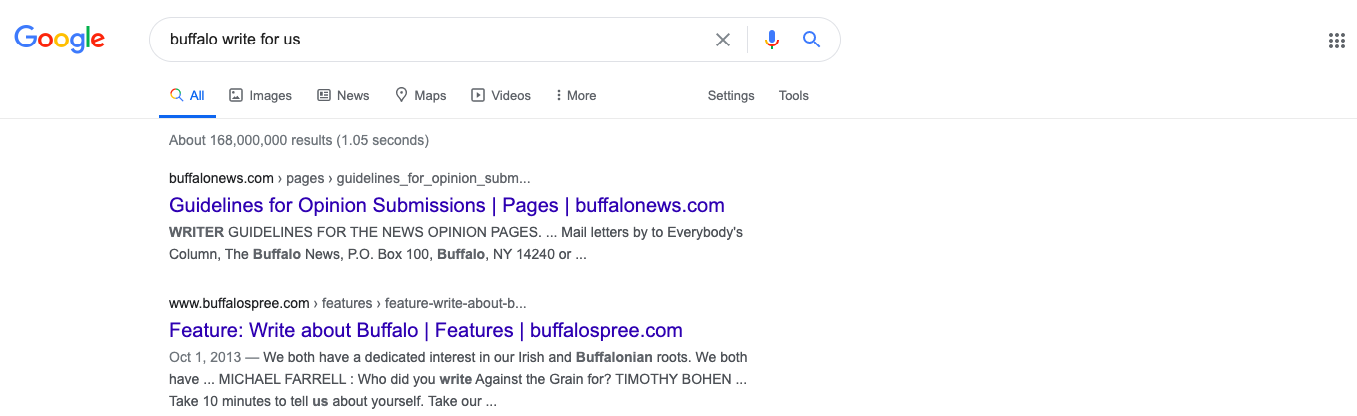Viewport: 1357px width, 416px height.
Task: Click the blue magnifier search button
Action: 811,39
